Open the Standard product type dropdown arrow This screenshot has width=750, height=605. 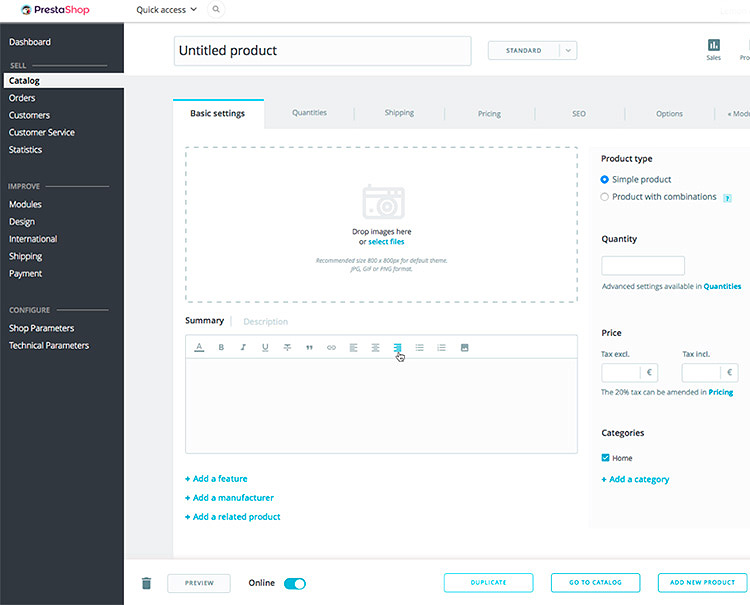click(568, 50)
